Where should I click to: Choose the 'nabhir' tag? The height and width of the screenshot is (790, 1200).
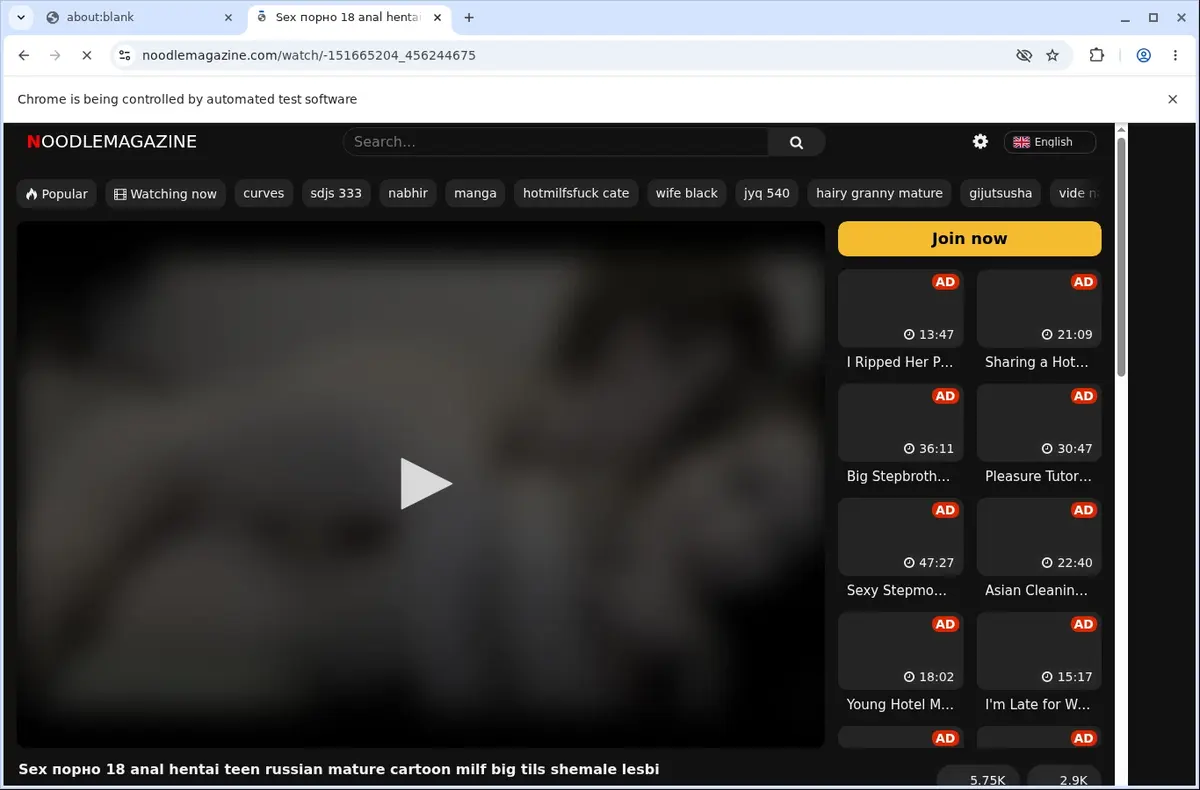[408, 193]
